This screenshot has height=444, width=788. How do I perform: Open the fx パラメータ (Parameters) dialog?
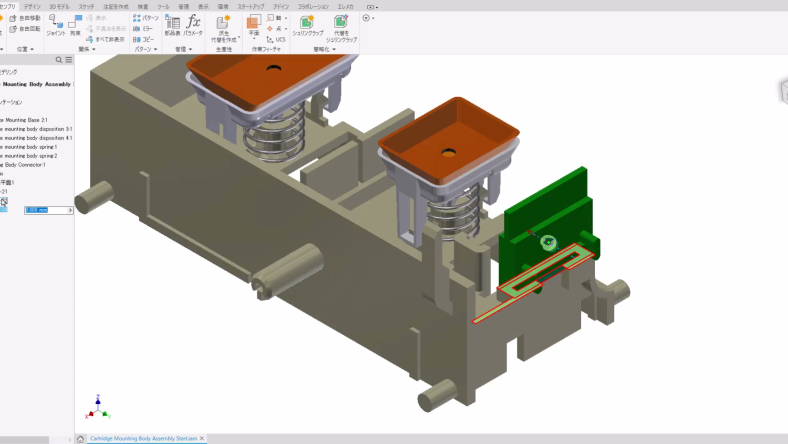coord(193,24)
